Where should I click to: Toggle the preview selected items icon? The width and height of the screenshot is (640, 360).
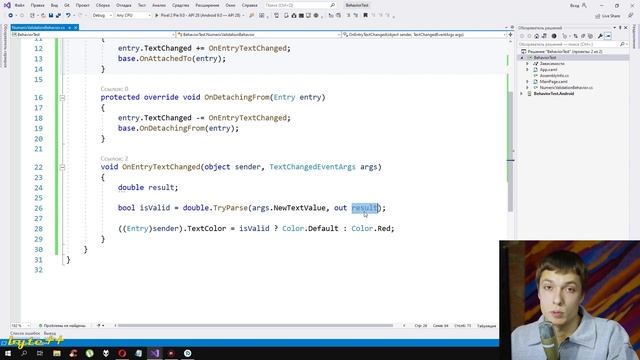(x=608, y=36)
